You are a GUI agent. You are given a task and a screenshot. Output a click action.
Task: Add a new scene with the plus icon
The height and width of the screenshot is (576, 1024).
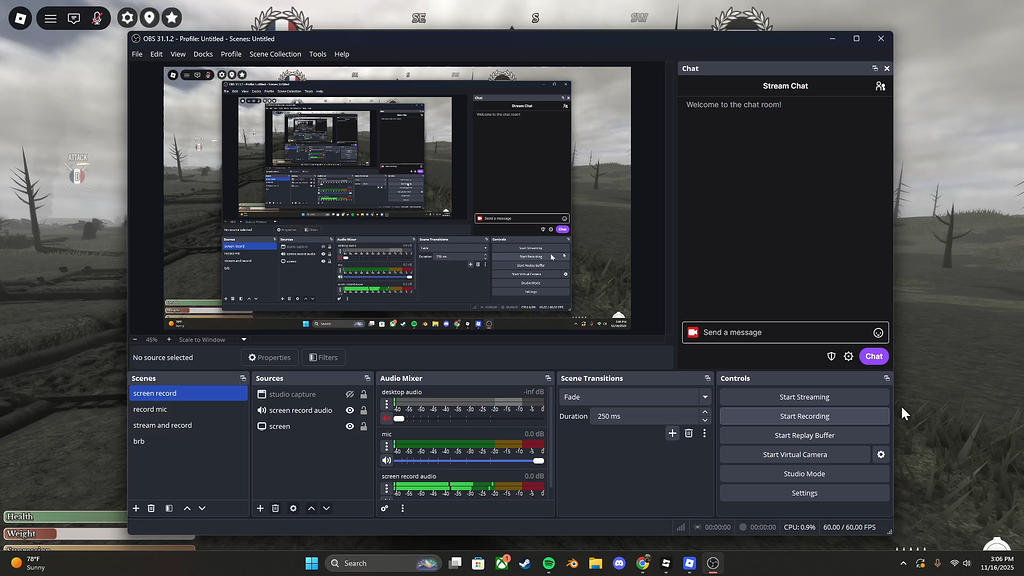click(x=136, y=508)
